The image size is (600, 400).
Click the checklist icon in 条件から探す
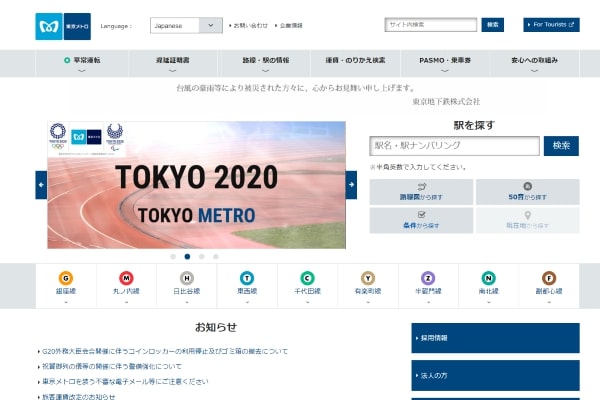pos(421,215)
